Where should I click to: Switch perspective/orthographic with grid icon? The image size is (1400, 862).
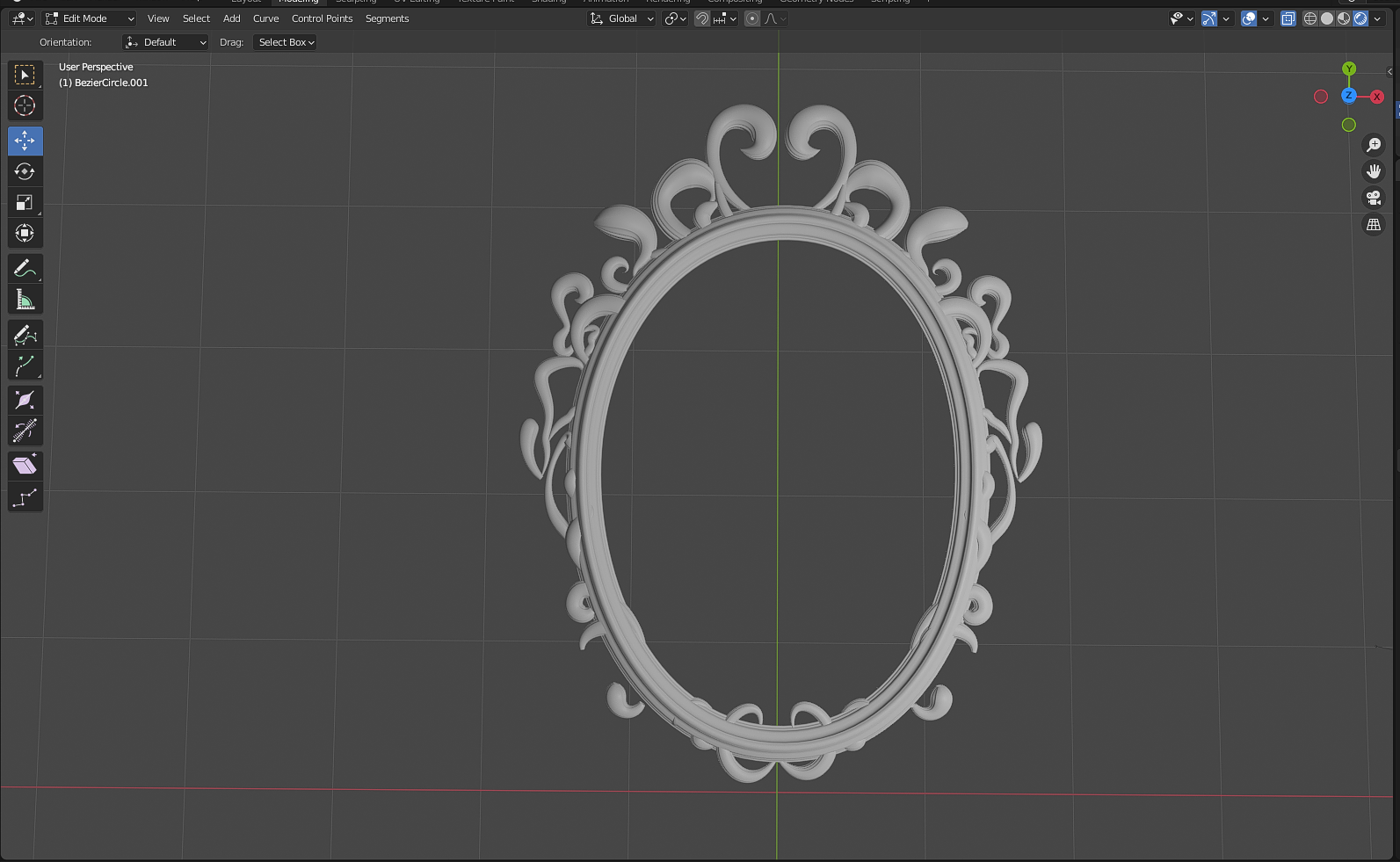click(1374, 225)
